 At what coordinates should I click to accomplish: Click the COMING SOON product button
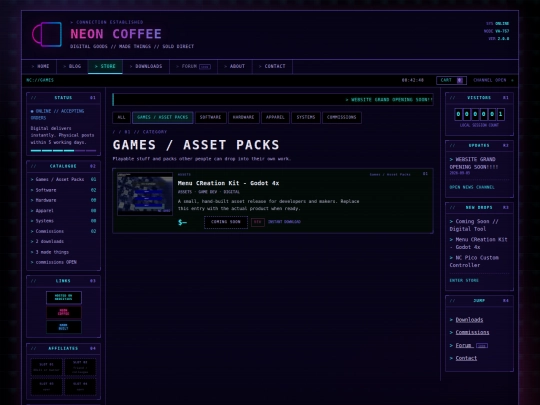[226, 222]
